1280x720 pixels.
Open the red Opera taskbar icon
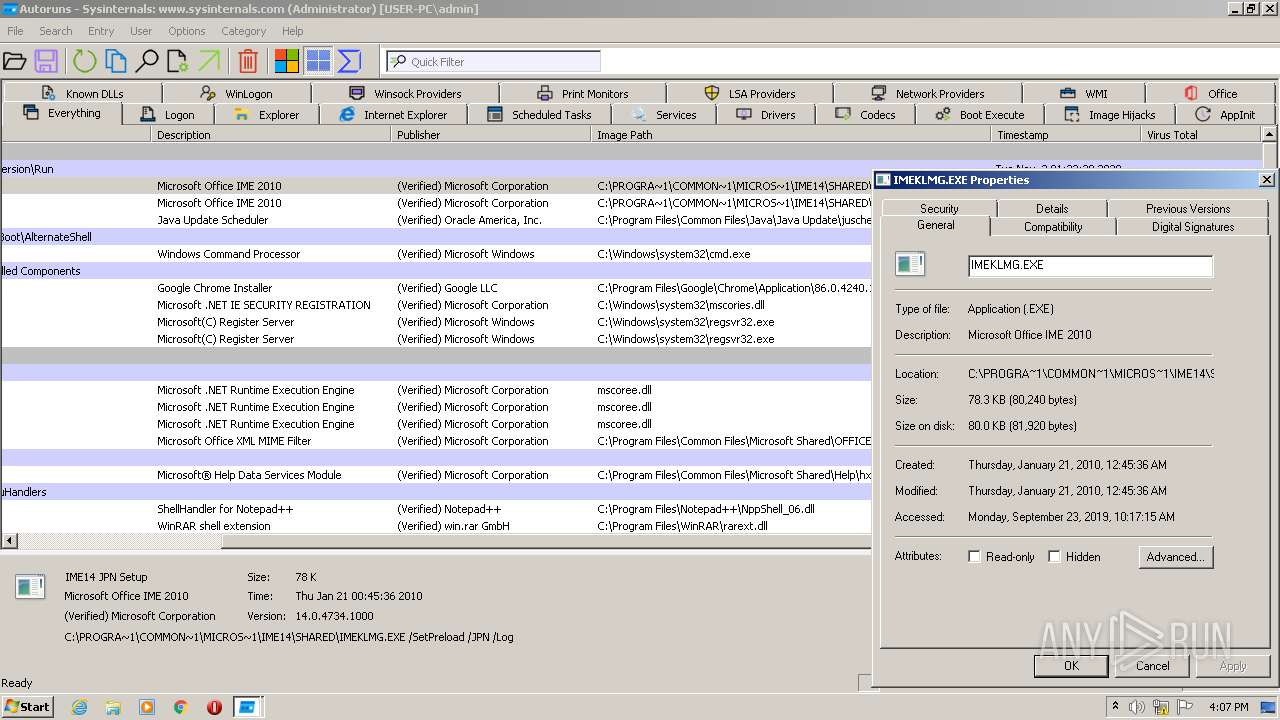(214, 707)
